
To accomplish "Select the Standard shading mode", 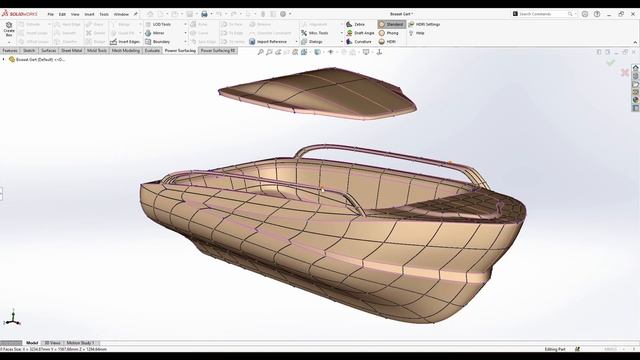I will (x=391, y=24).
